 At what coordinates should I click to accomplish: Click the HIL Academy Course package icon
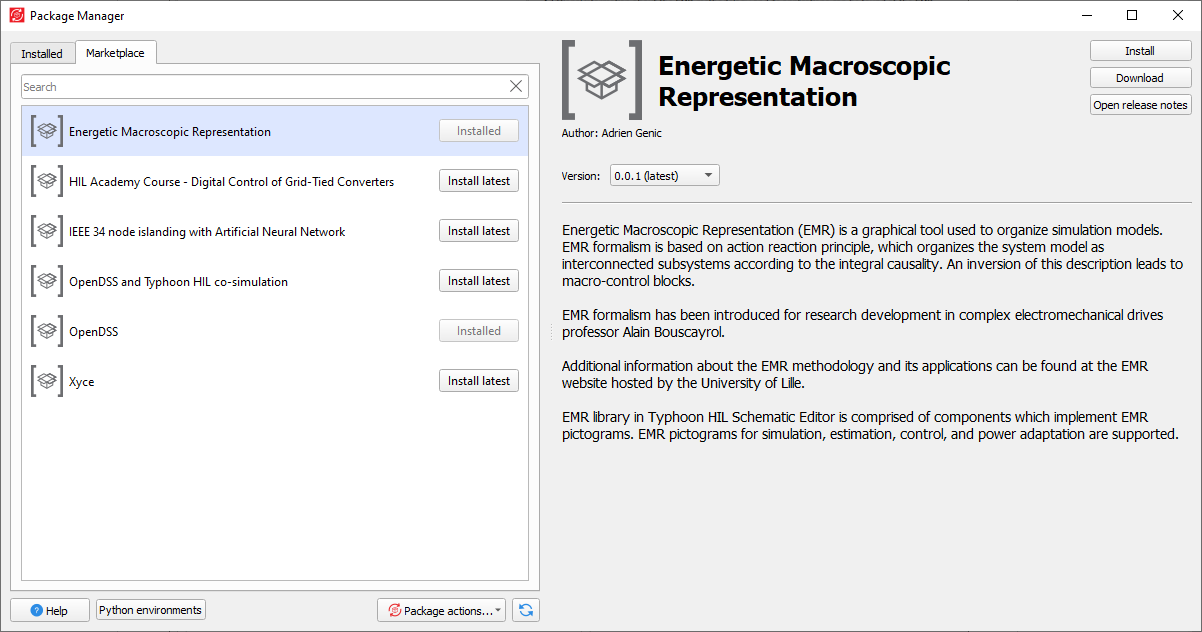[x=45, y=181]
